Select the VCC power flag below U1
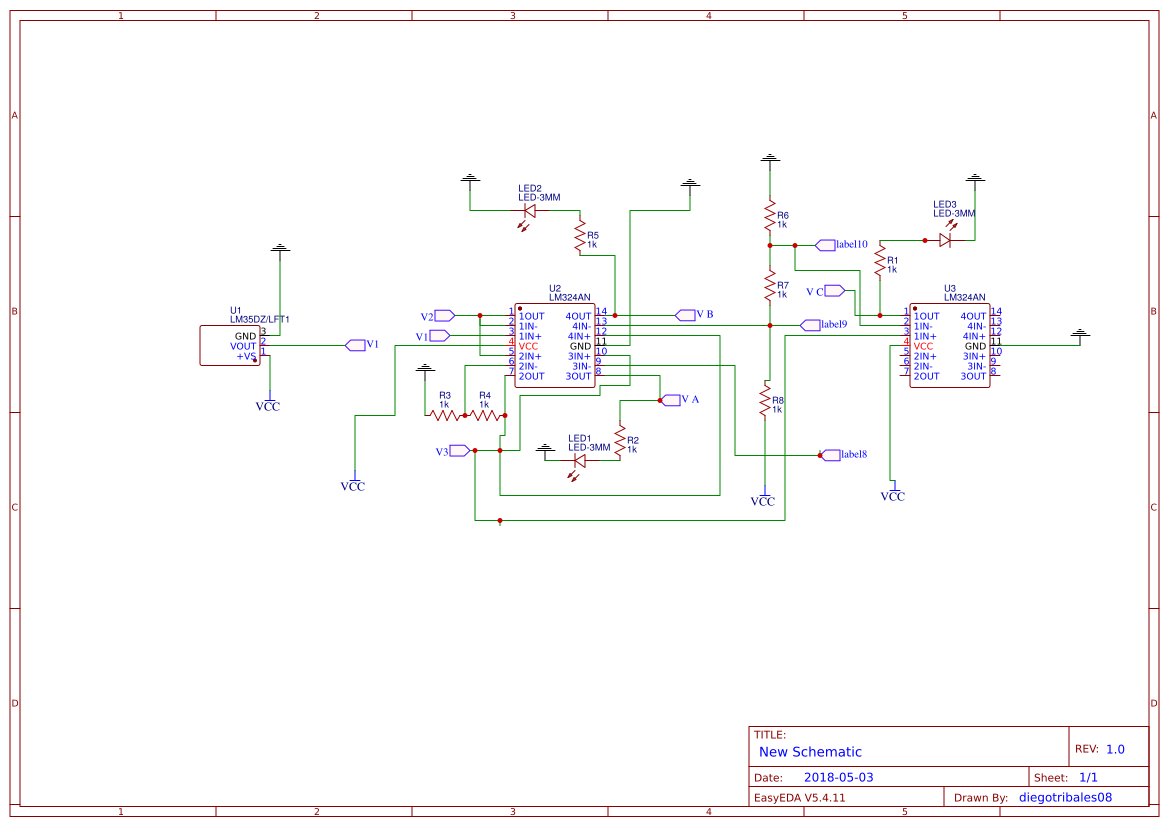The width and height of the screenshot is (1169, 827). click(x=268, y=403)
